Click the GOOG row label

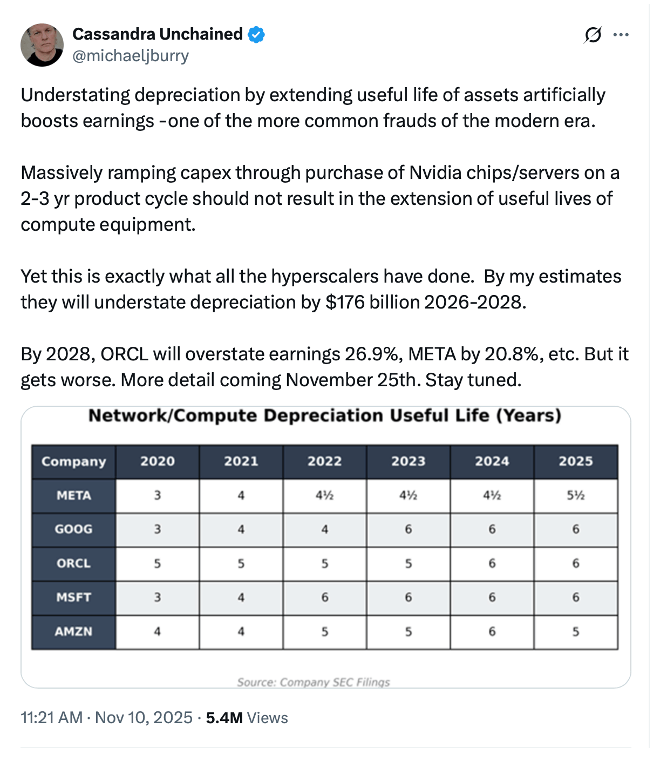(74, 529)
